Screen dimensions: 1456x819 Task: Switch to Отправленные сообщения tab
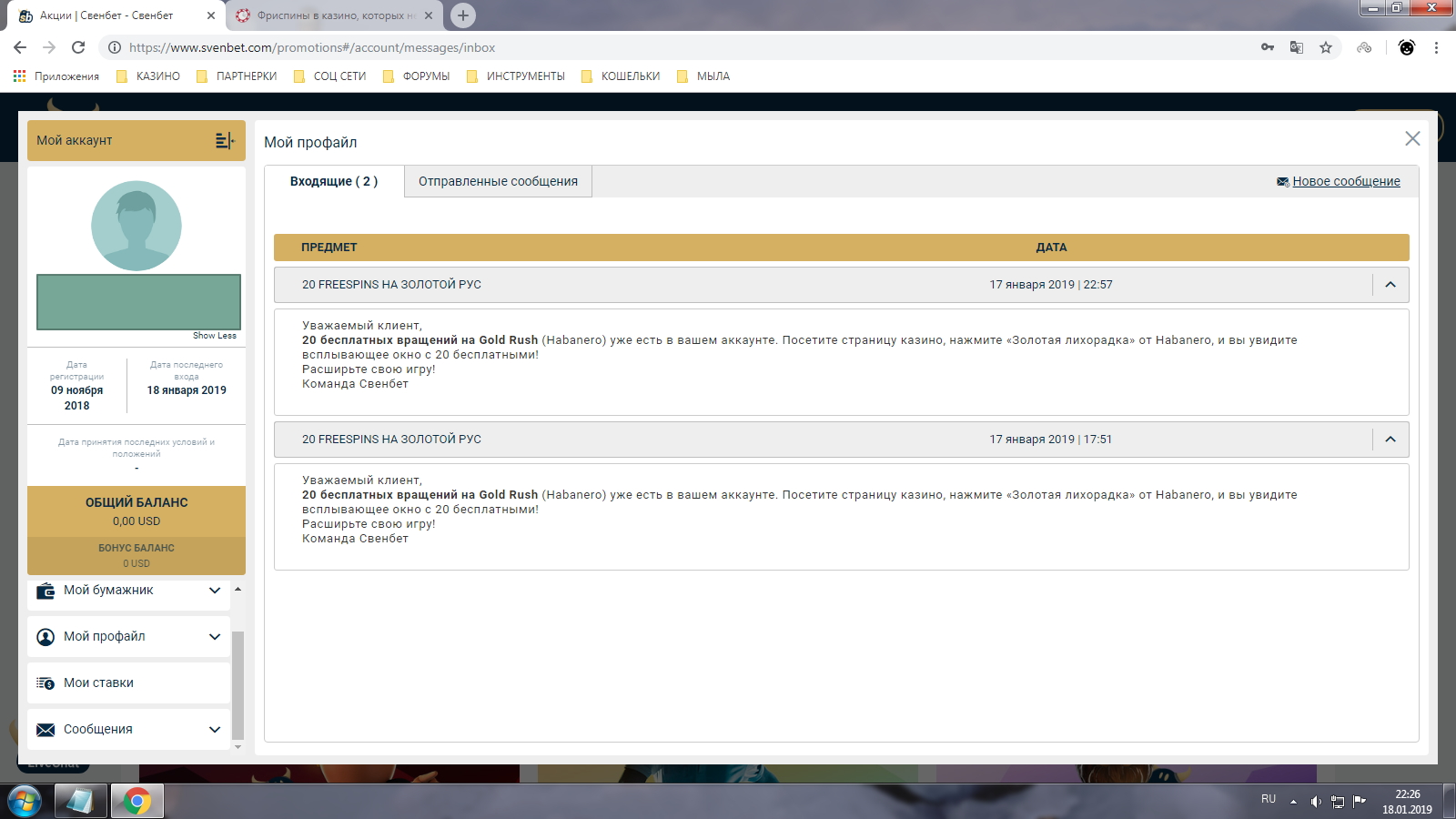tap(498, 181)
